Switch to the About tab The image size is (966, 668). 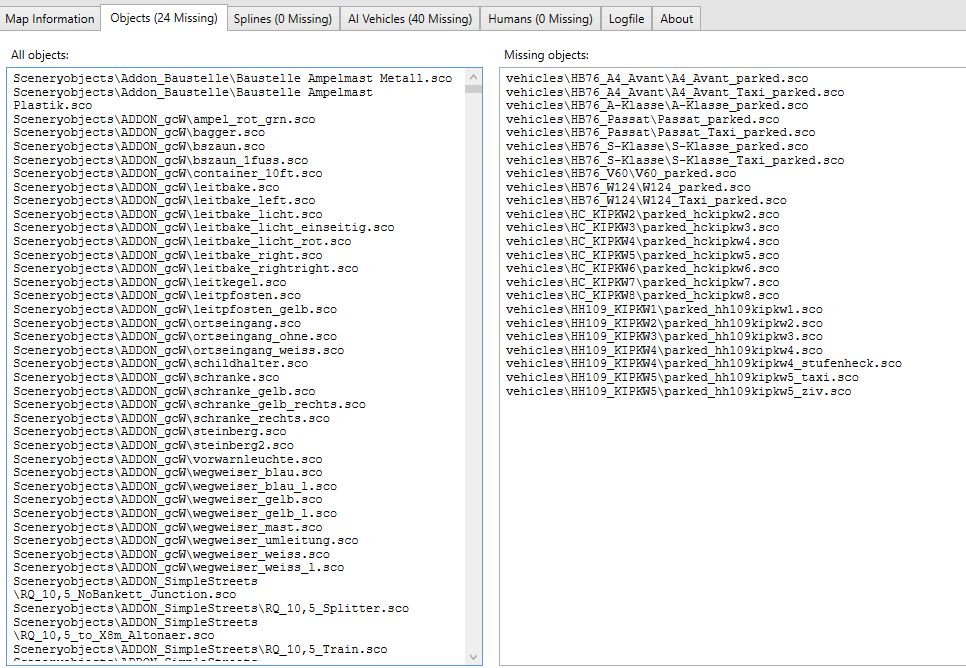[677, 18]
